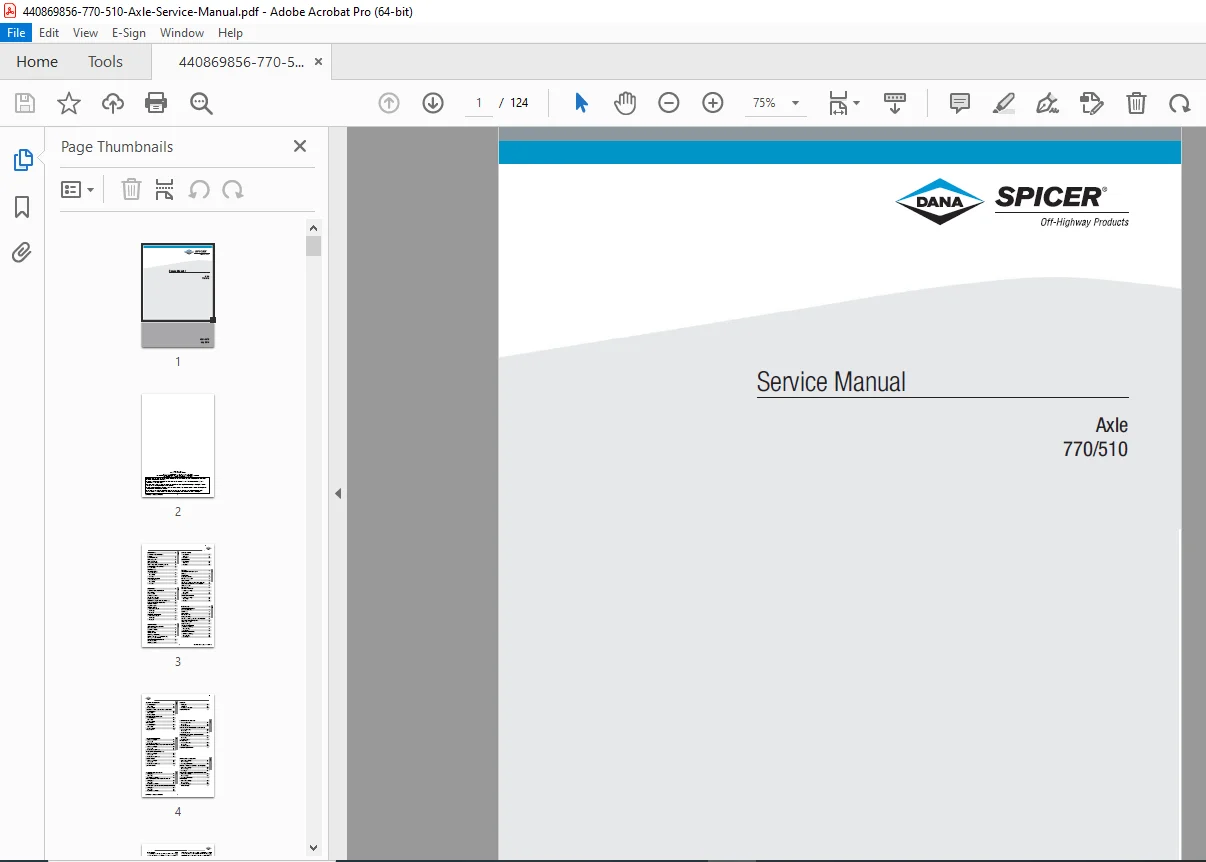The image size is (1206, 862).
Task: Switch to the Tools tab
Action: click(x=105, y=62)
